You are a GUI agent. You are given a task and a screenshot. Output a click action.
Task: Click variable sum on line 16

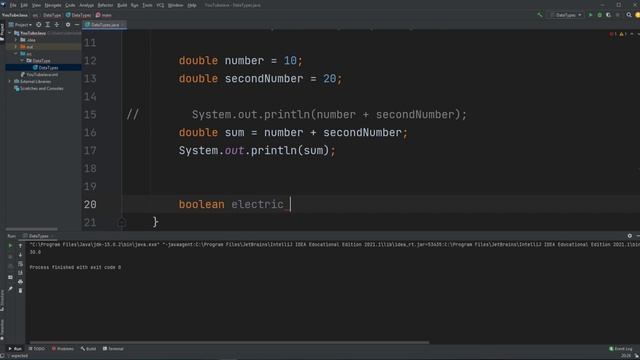click(235, 133)
